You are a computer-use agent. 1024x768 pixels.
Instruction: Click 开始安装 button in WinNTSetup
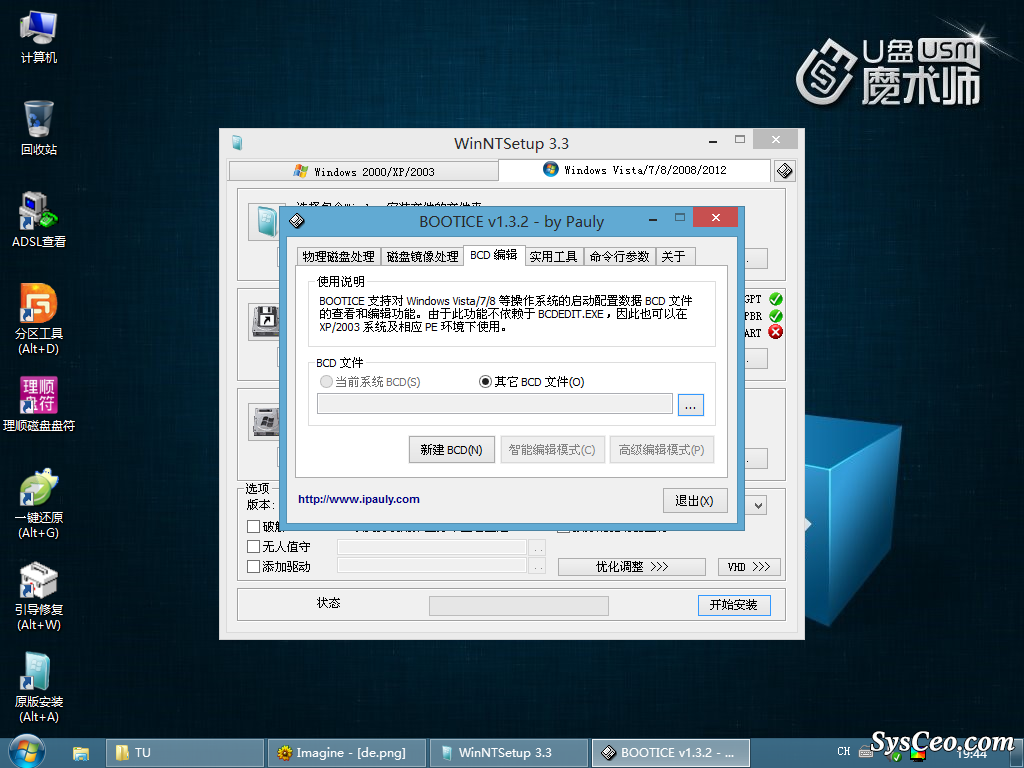(x=734, y=605)
